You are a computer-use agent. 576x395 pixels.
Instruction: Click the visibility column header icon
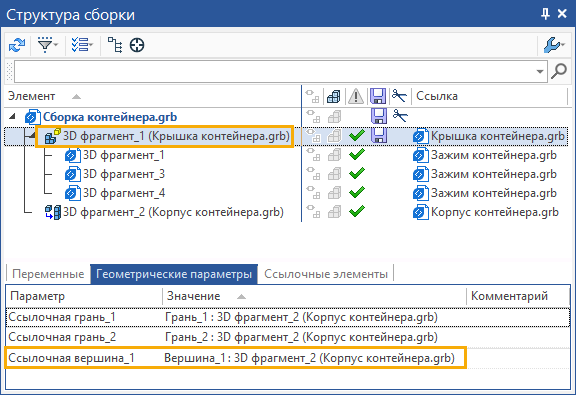coord(313,96)
